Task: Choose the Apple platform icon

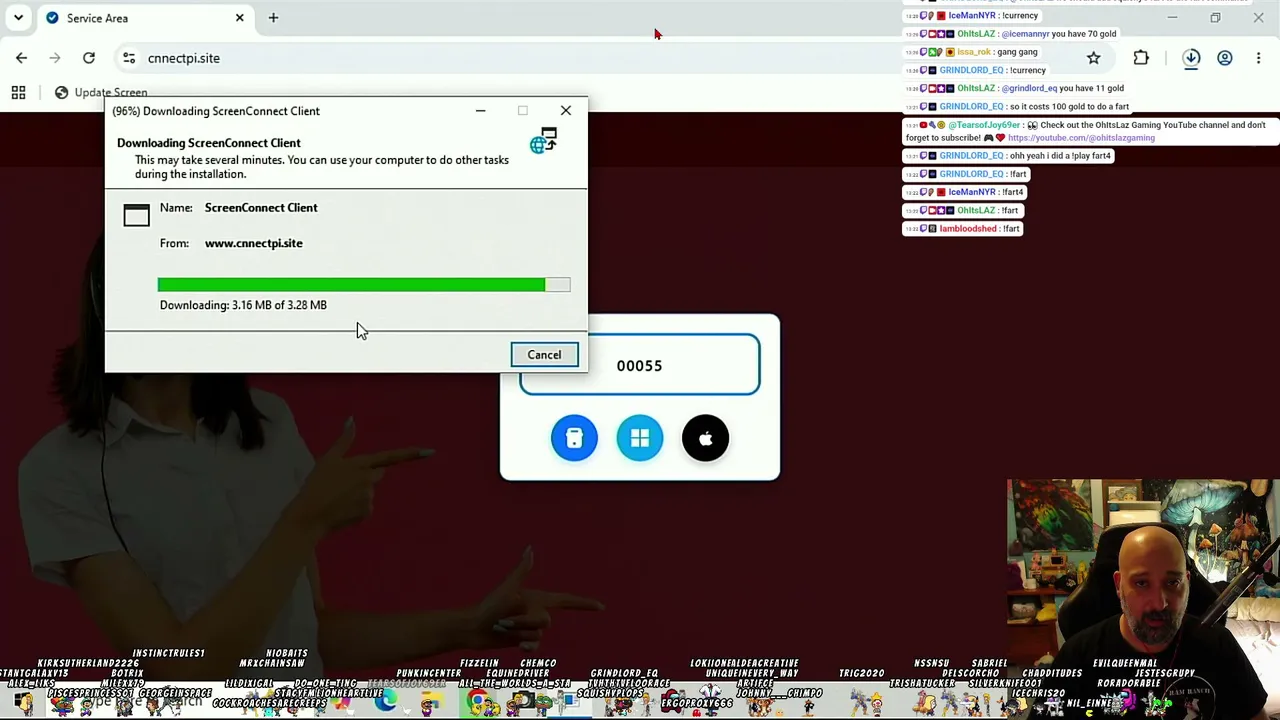Action: 706,438
